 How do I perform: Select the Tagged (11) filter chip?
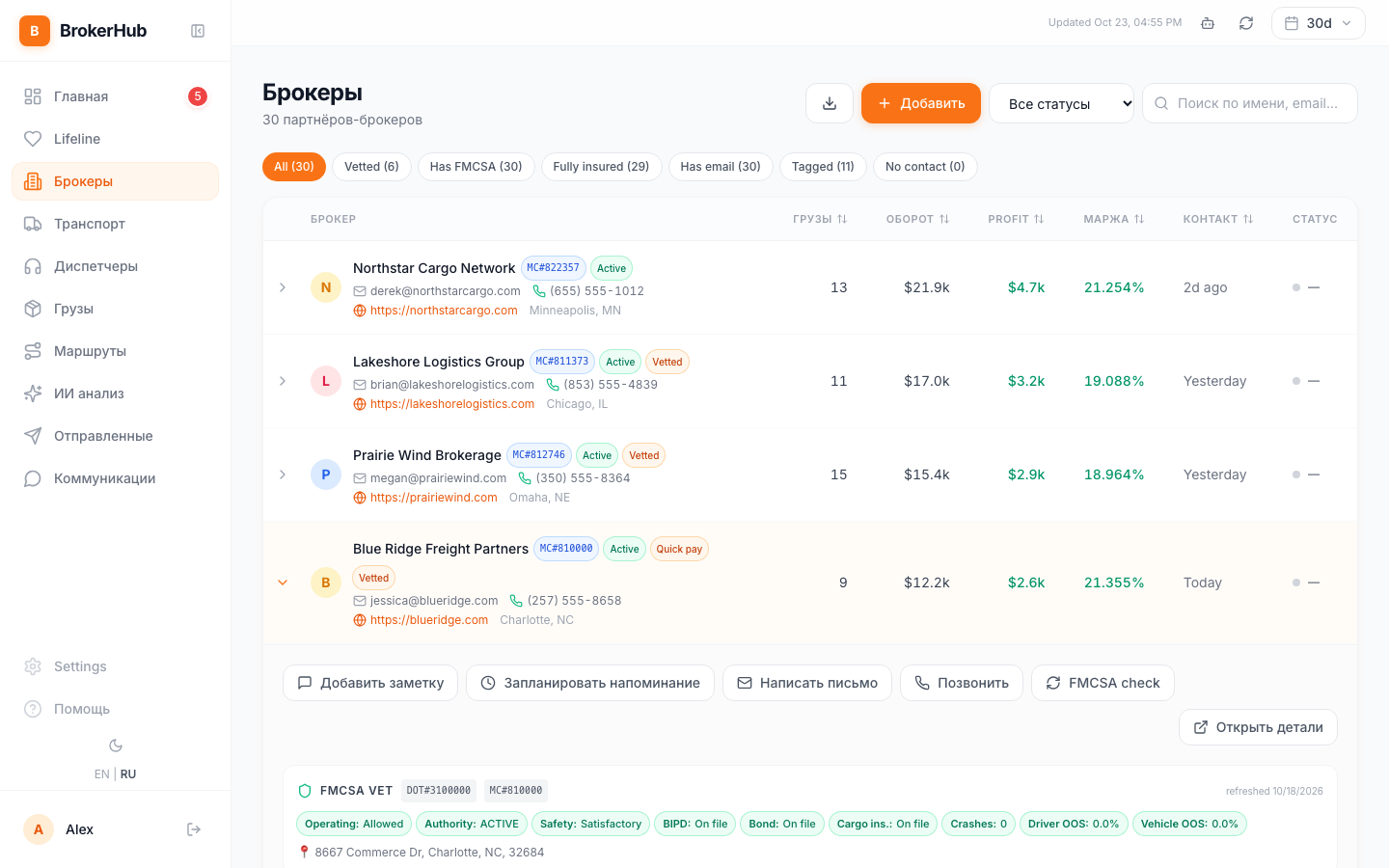pos(823,167)
